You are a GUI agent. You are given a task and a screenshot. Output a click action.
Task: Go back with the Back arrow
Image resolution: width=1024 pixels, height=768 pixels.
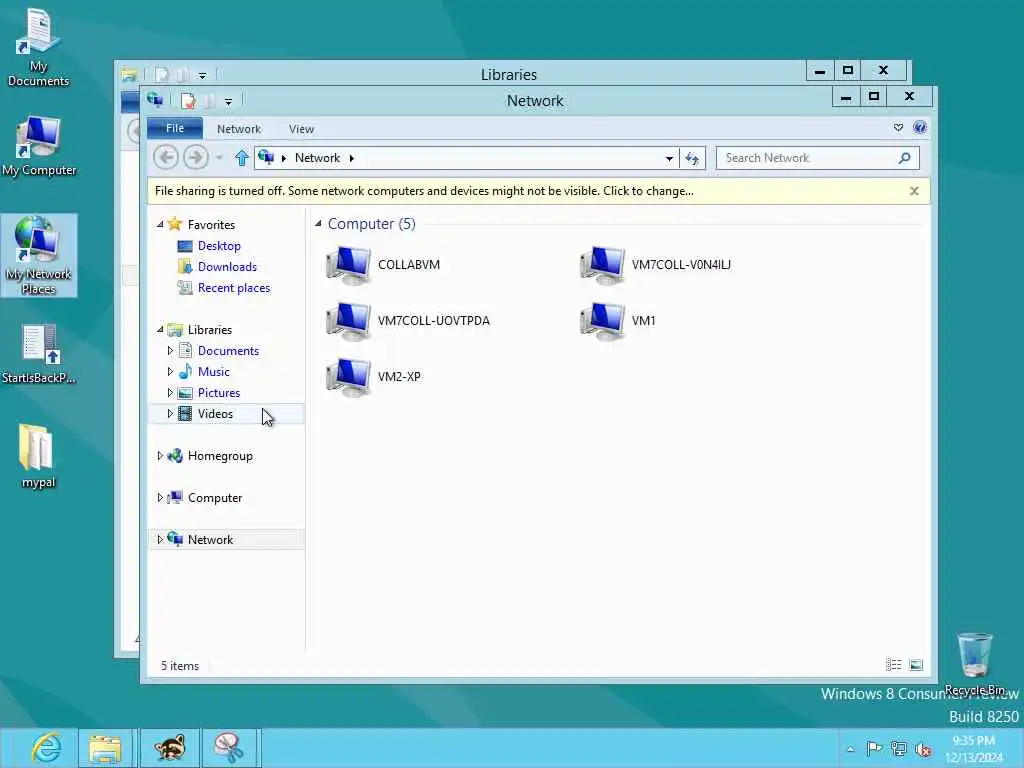[166, 157]
